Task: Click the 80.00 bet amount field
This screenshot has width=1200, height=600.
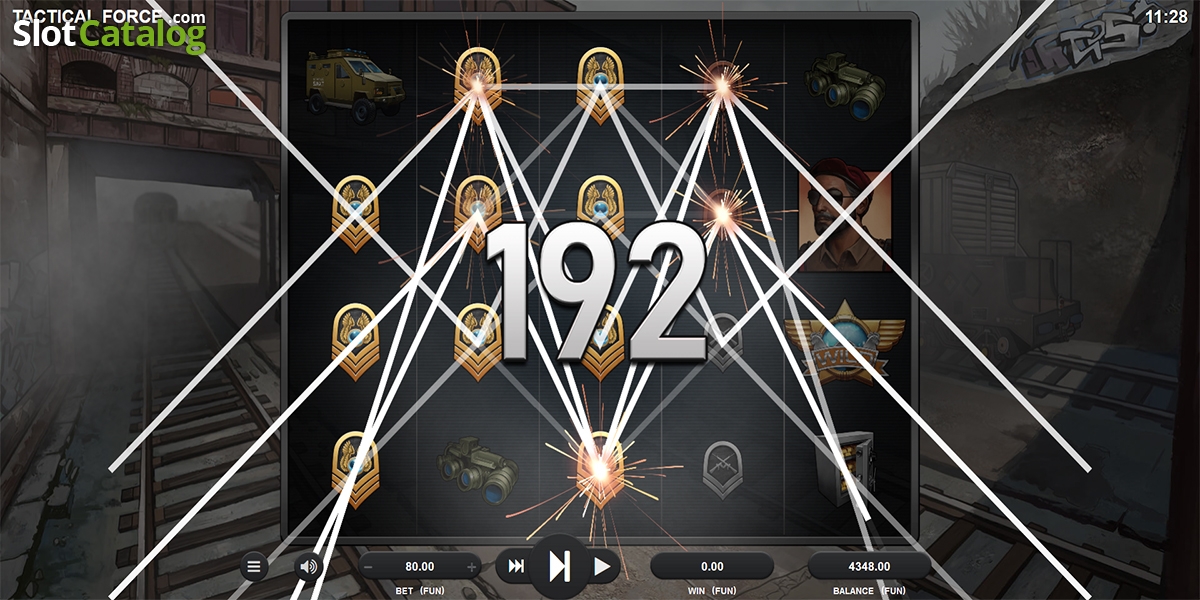Action: [420, 566]
